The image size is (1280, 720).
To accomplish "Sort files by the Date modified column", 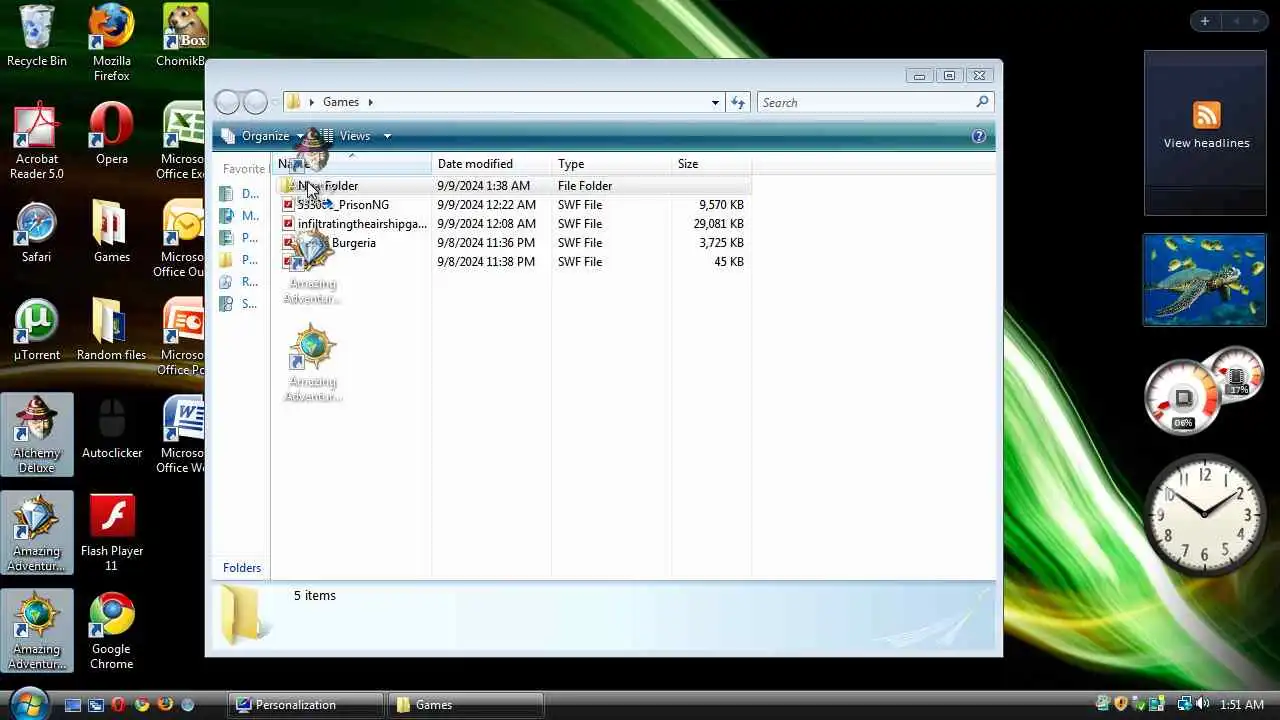I will click(x=491, y=164).
